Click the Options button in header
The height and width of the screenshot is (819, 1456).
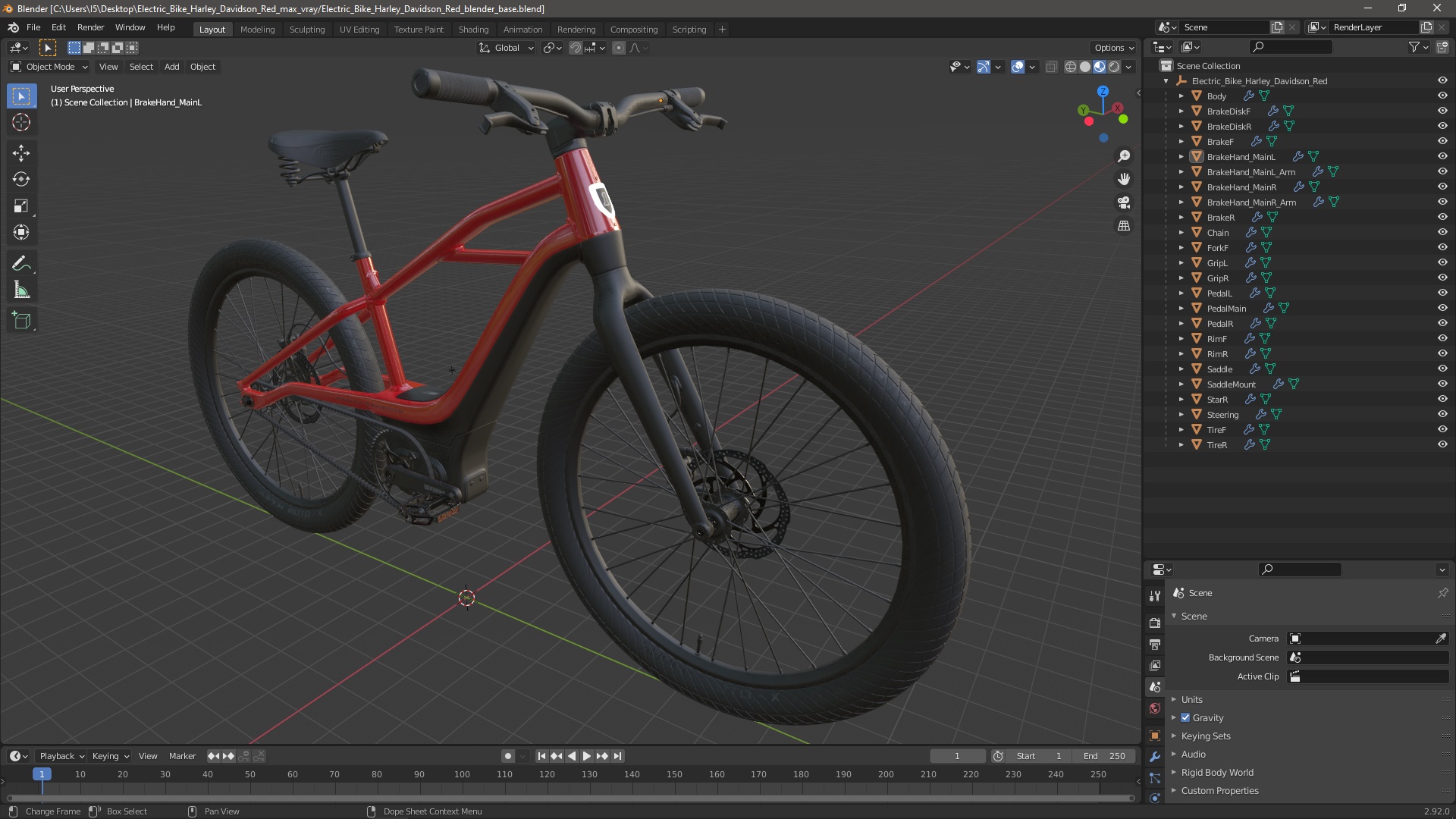pyautogui.click(x=1113, y=47)
